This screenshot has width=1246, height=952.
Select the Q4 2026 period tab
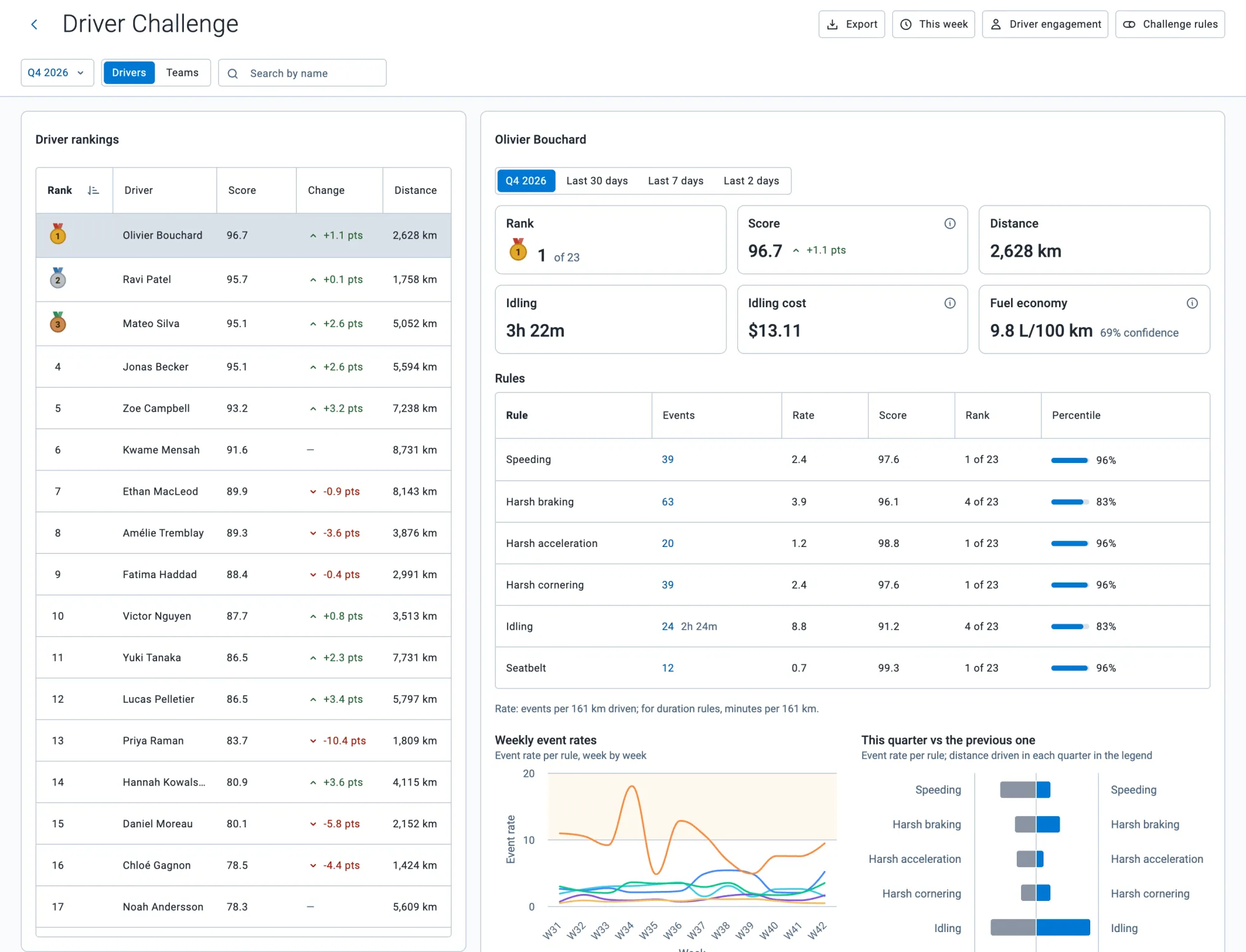526,181
